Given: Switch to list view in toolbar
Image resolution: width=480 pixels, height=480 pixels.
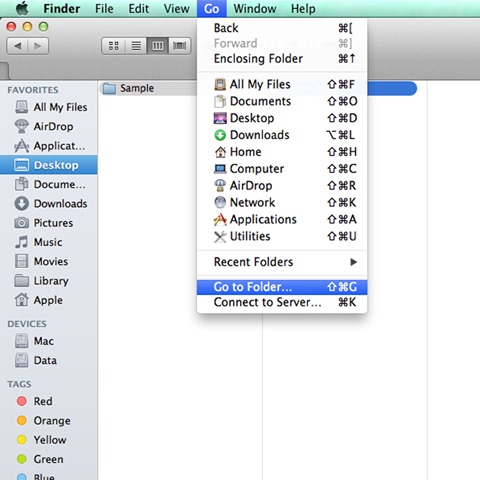Looking at the screenshot, I should 136,46.
